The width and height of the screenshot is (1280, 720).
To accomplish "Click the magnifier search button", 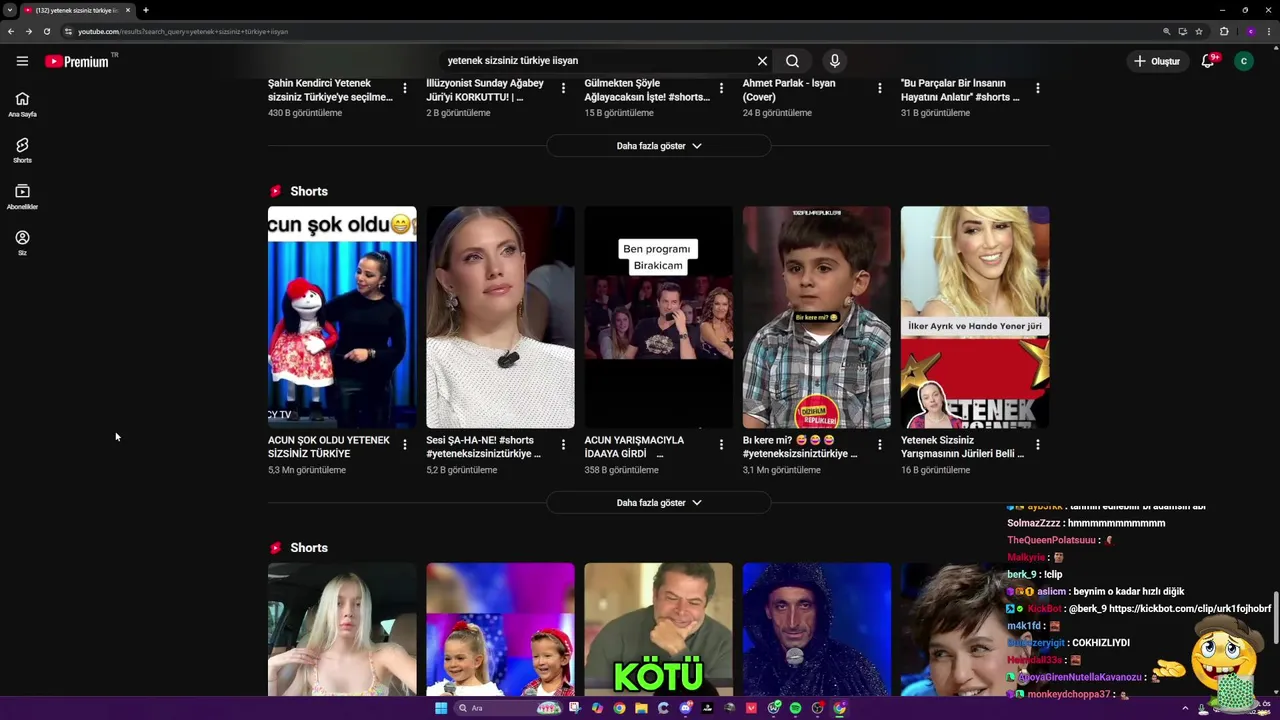I will click(792, 61).
